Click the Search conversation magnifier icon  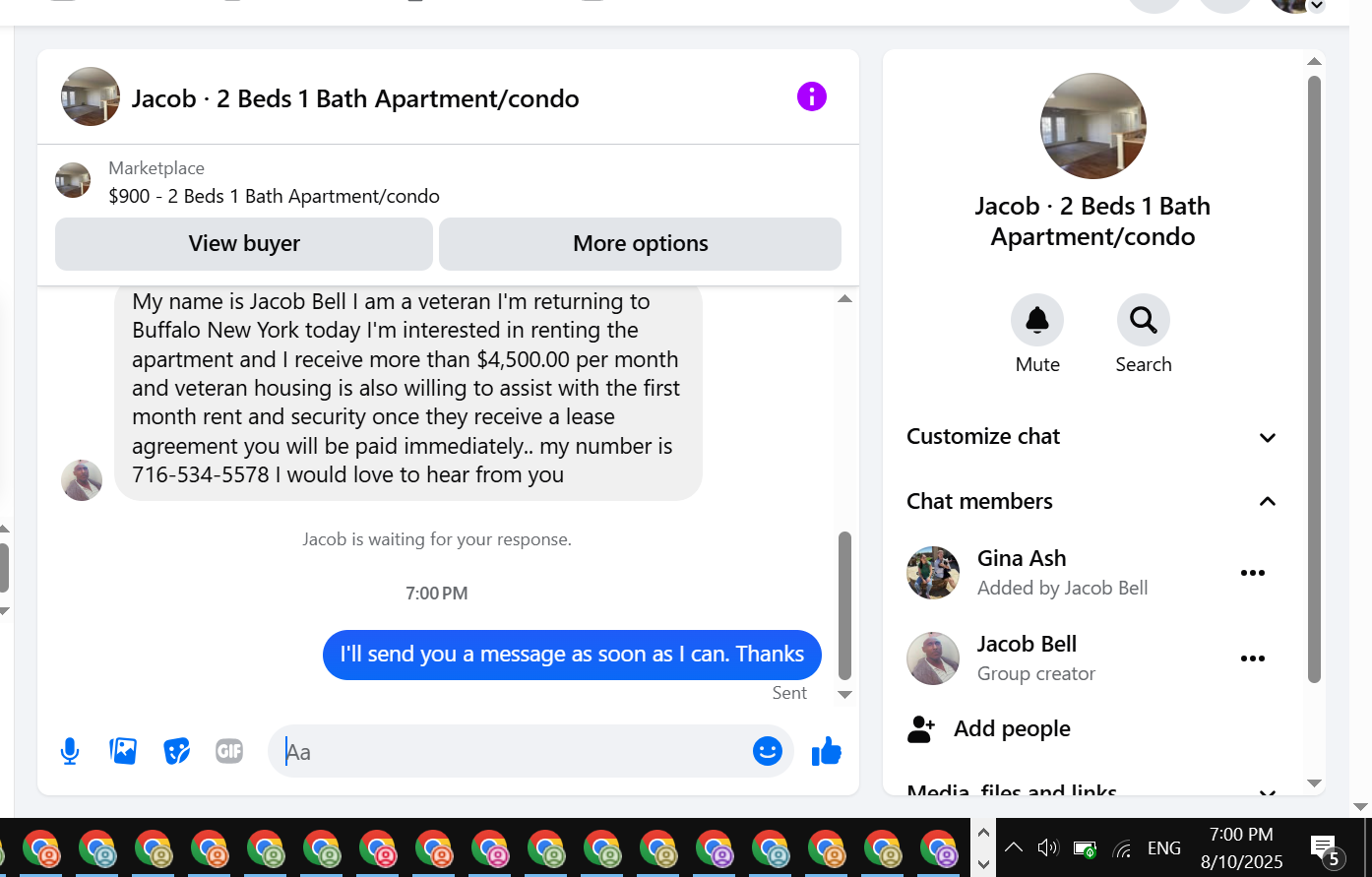pos(1144,320)
